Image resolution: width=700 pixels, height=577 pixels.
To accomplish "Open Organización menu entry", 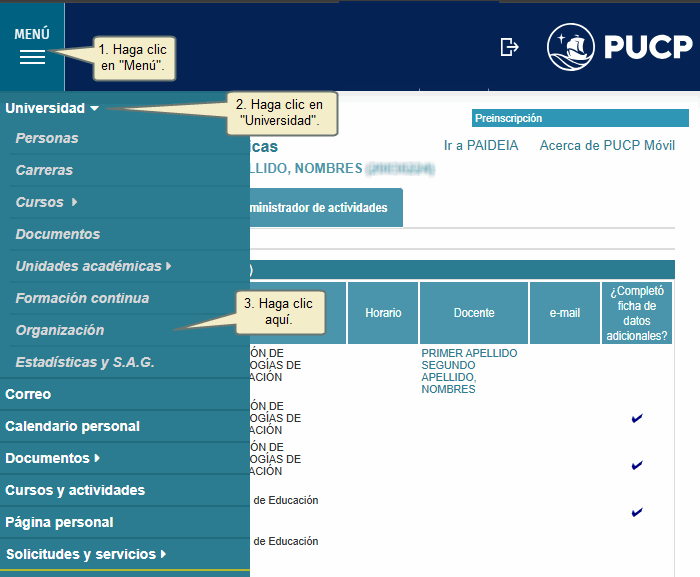I will click(60, 330).
